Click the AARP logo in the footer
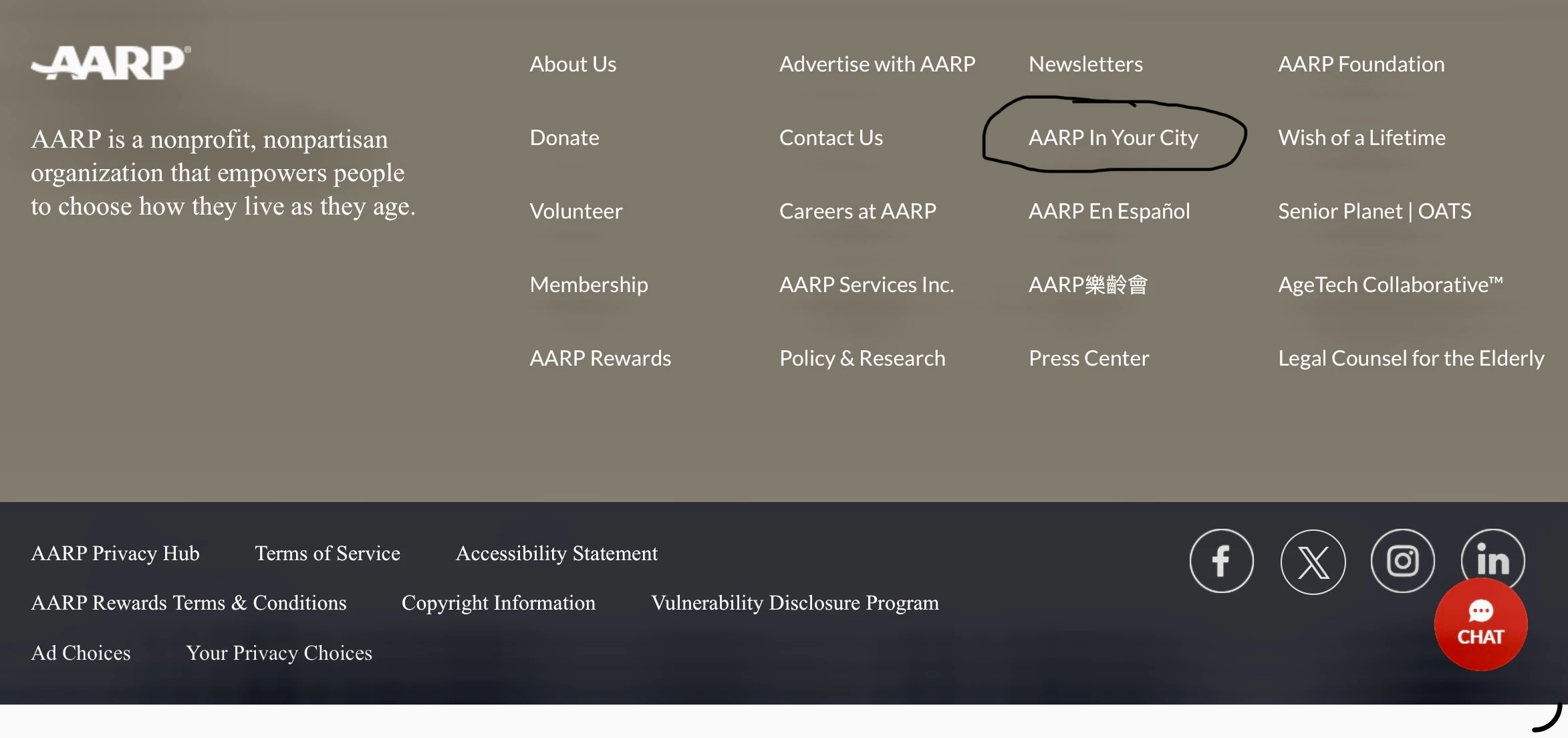 pos(111,63)
